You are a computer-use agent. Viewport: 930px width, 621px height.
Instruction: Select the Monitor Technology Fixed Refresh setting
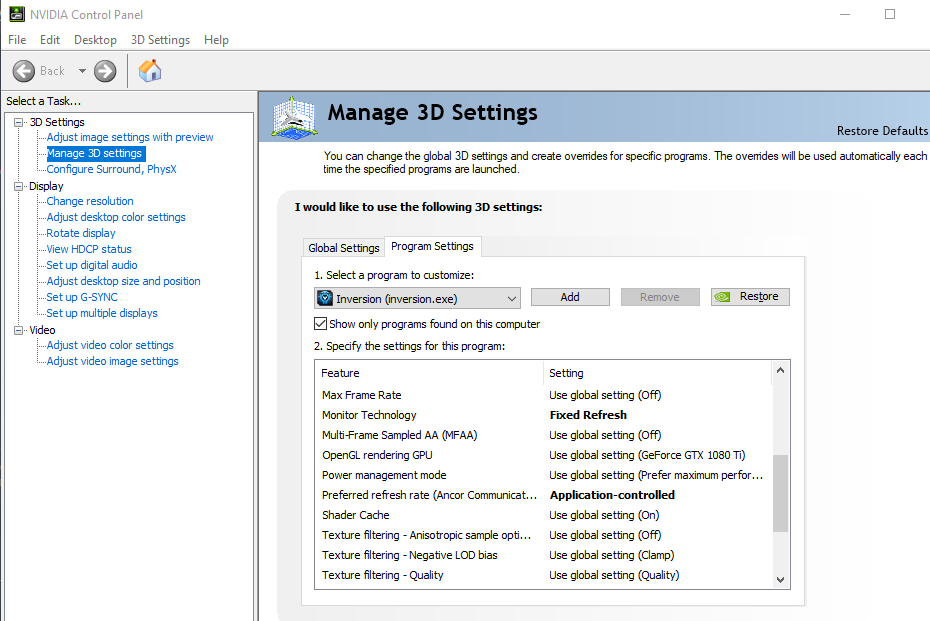coord(588,415)
